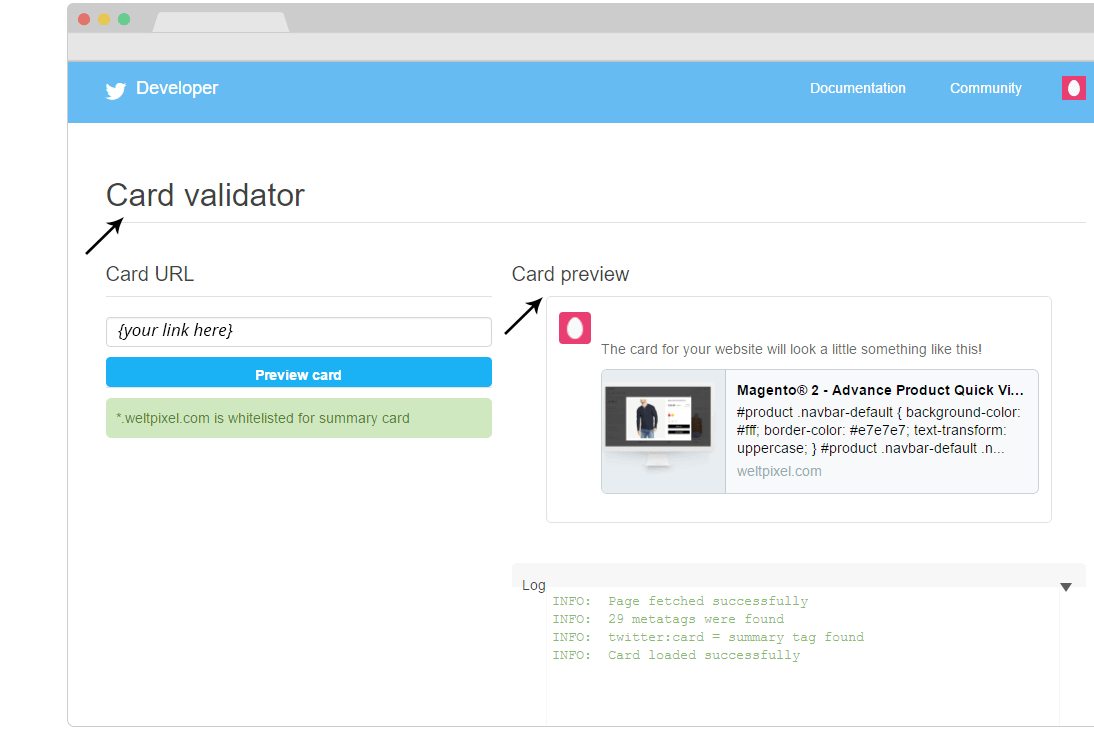Select the open browser tab
This screenshot has height=732, width=1094.
click(x=220, y=21)
